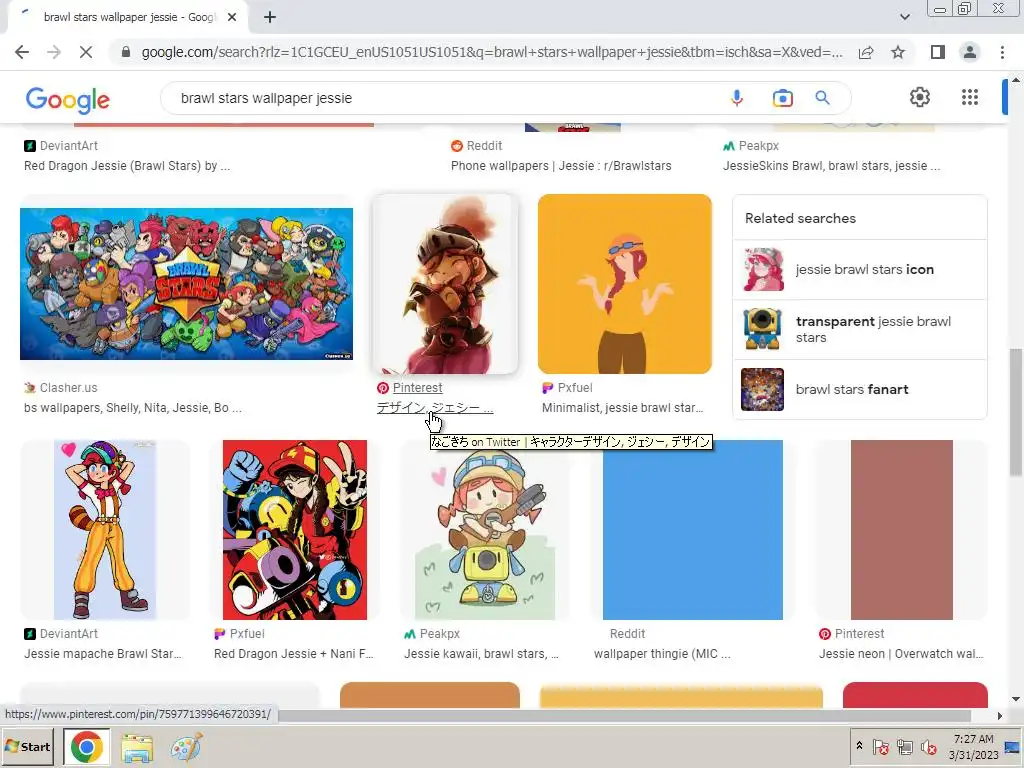1024x768 pixels.
Task: Run search with the magnifying glass icon
Action: 822,98
